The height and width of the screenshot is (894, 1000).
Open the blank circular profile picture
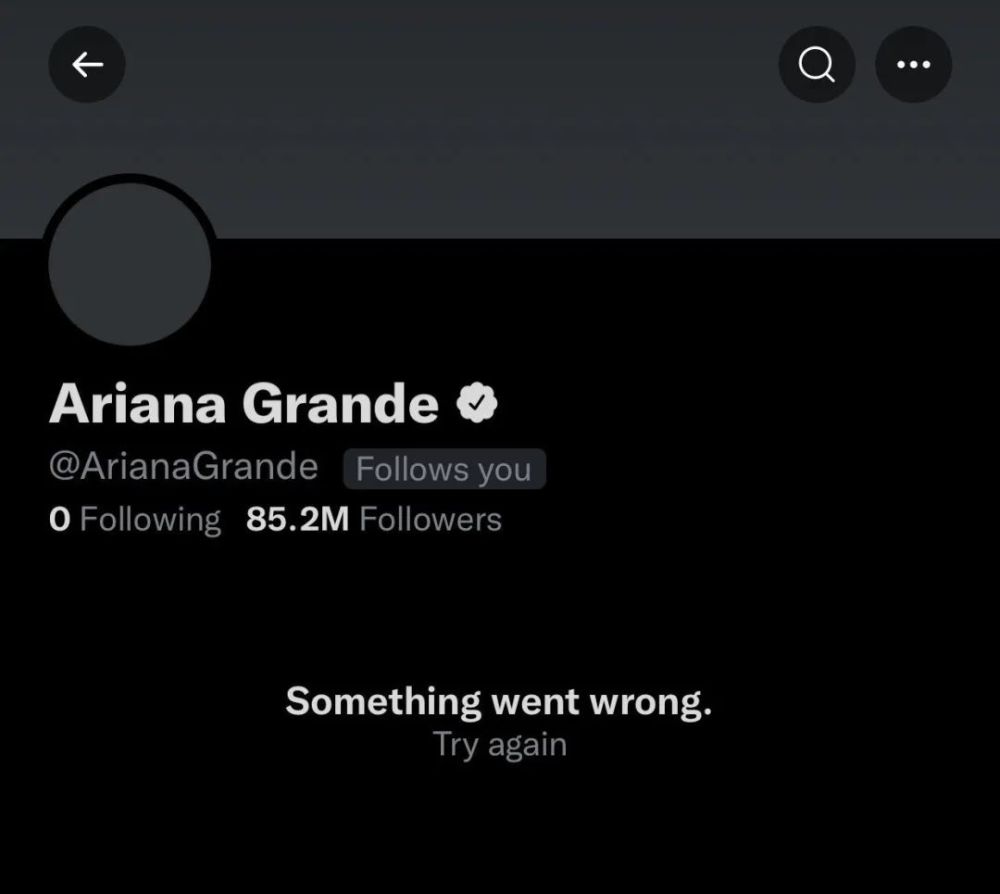pyautogui.click(x=130, y=263)
